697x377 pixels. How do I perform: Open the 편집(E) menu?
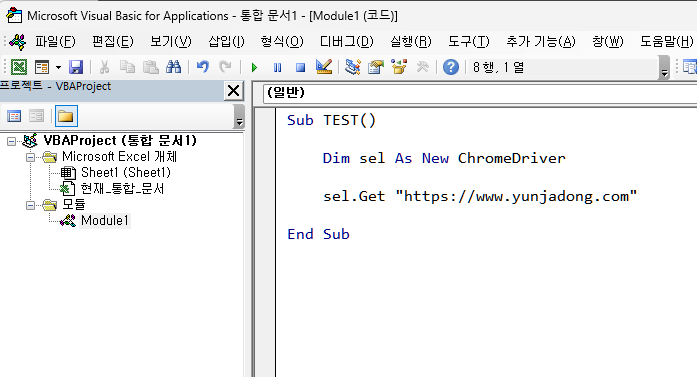(112, 41)
